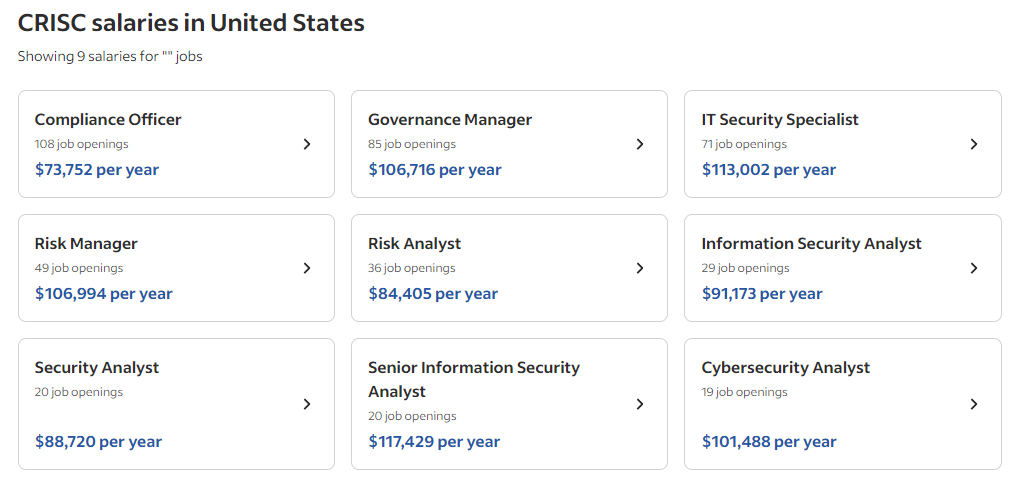Click the Security Analyst chevron
The image size is (1019, 495).
307,404
